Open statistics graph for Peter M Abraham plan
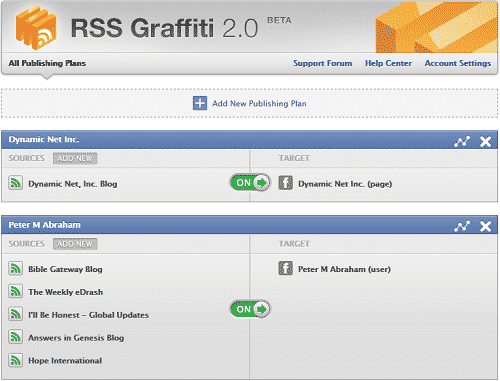The image size is (500, 381). [x=462, y=227]
